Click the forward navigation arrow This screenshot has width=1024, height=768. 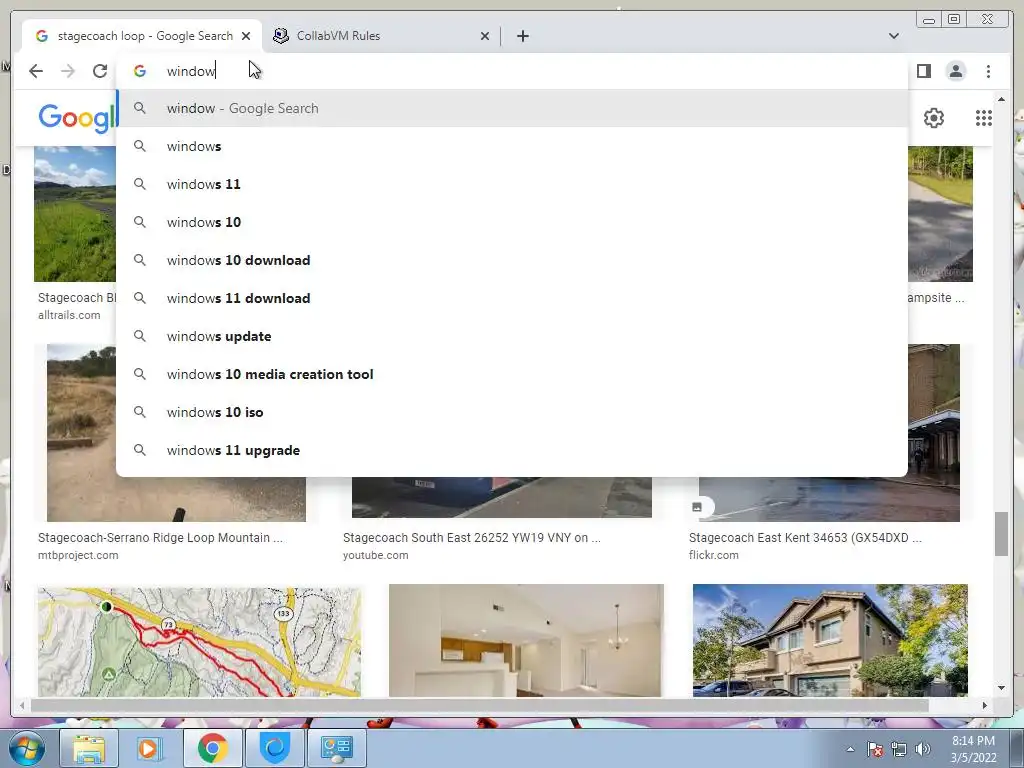tap(68, 71)
